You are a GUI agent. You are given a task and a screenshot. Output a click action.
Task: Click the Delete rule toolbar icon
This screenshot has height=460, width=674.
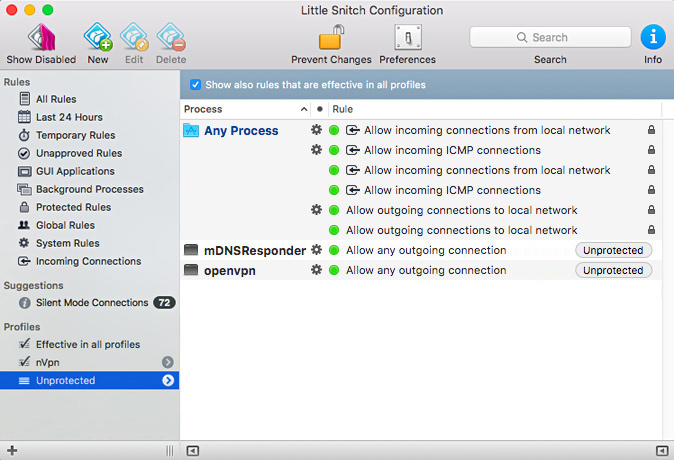click(171, 37)
